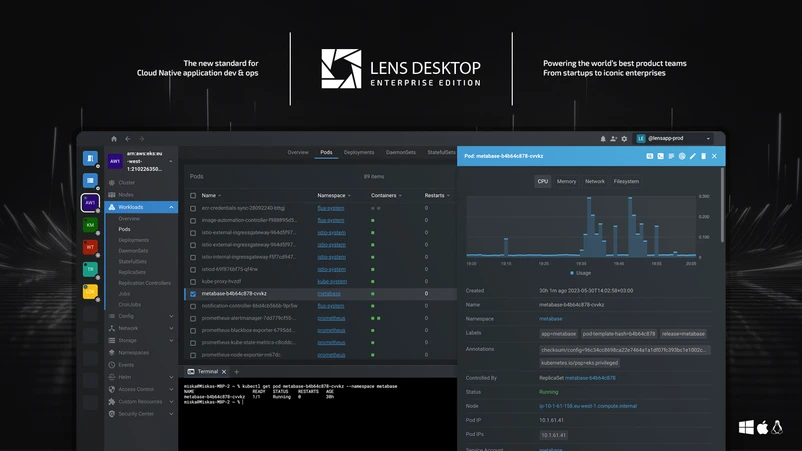
Task: Check the kube-proxy-hvzdf pod checkbox
Action: click(193, 282)
